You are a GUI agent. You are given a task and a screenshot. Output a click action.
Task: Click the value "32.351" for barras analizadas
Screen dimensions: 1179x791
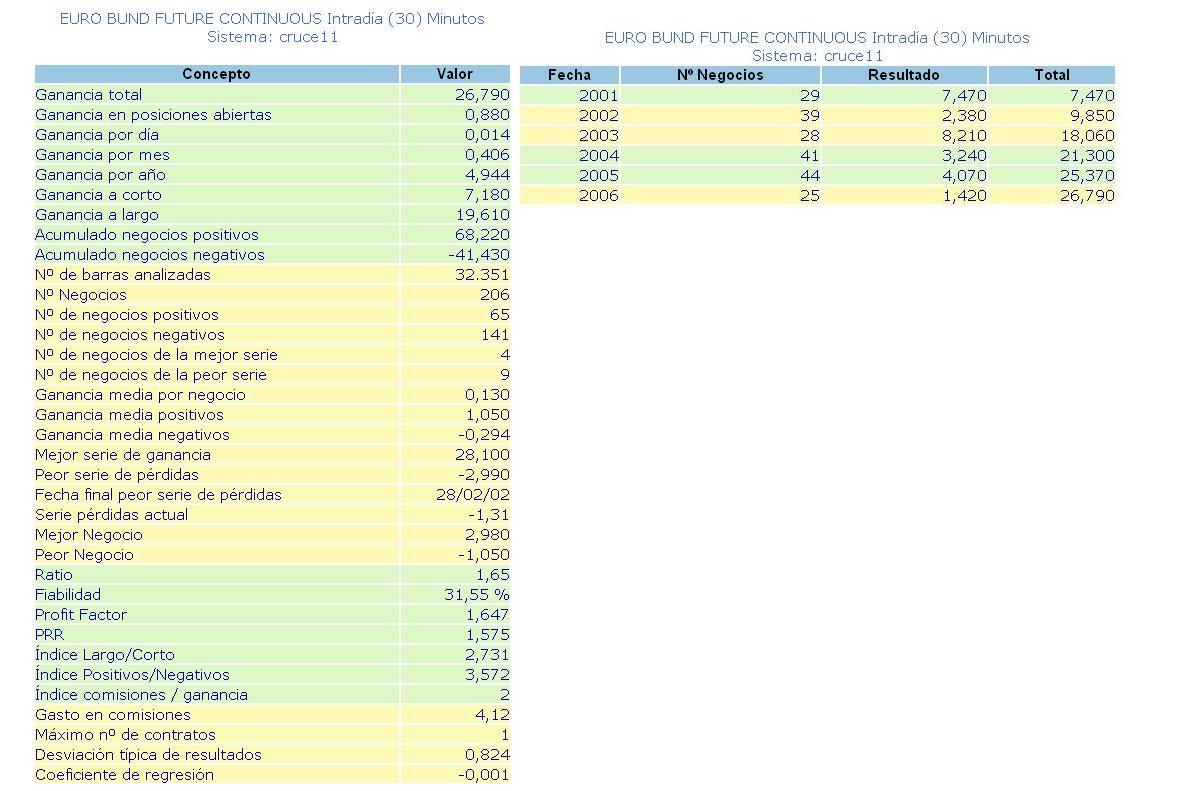[x=482, y=274]
